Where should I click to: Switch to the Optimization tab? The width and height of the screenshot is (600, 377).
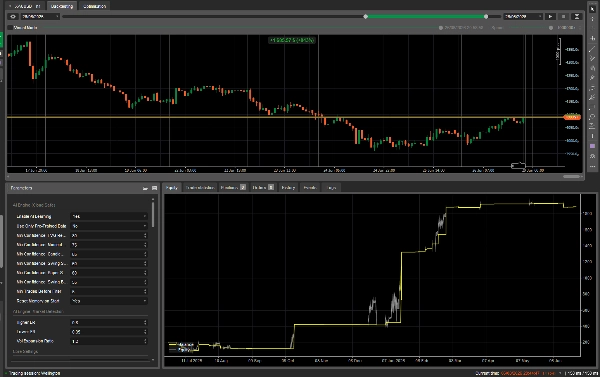95,6
